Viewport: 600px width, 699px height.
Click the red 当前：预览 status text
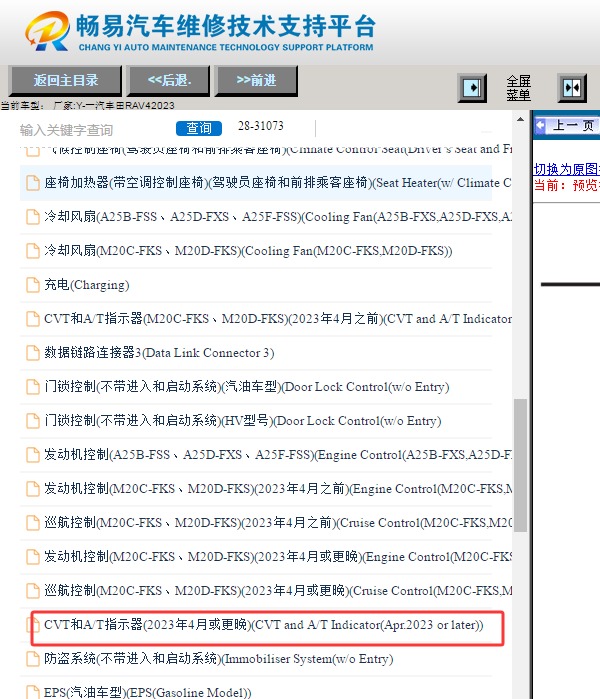567,185
